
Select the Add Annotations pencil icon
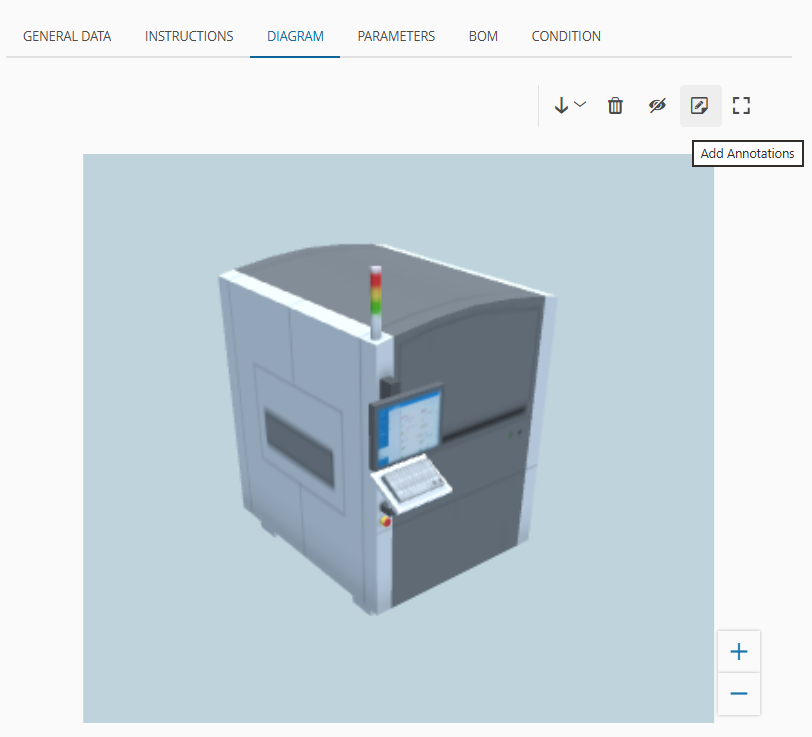click(700, 106)
